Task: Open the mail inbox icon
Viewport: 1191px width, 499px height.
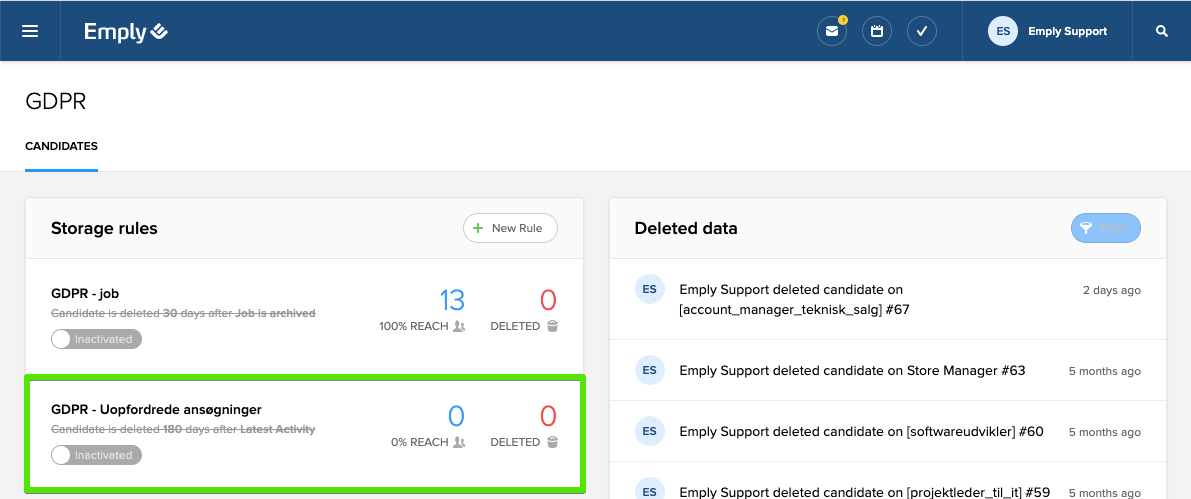Action: (831, 31)
